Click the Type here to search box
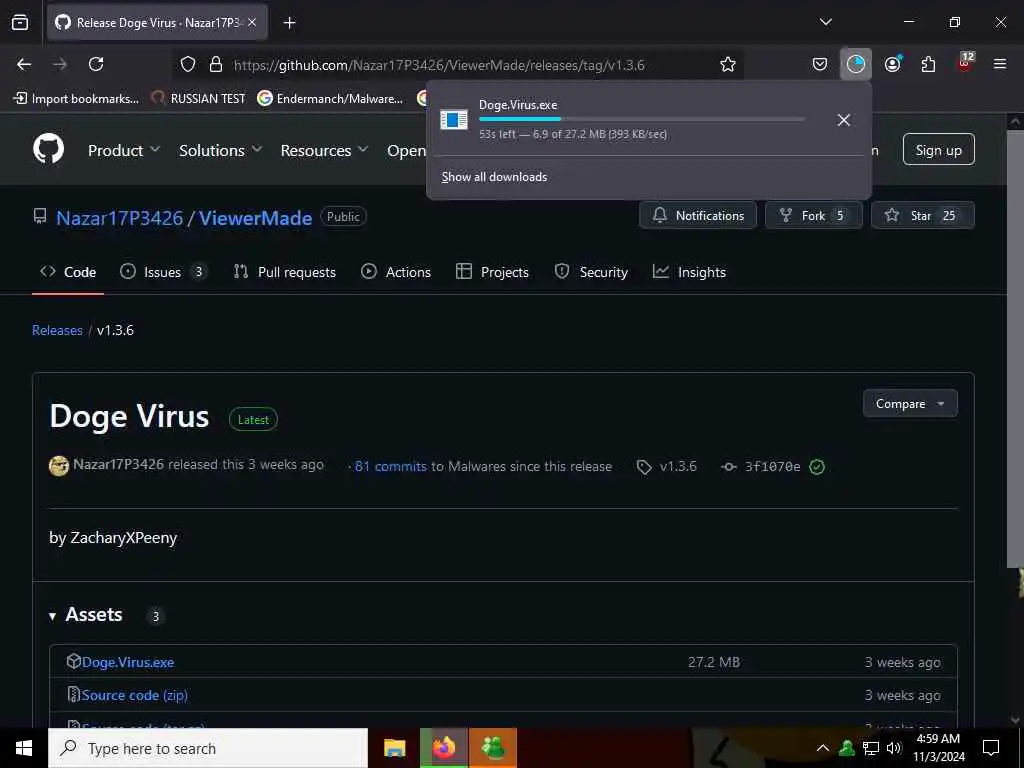Image resolution: width=1024 pixels, height=768 pixels. (208, 748)
